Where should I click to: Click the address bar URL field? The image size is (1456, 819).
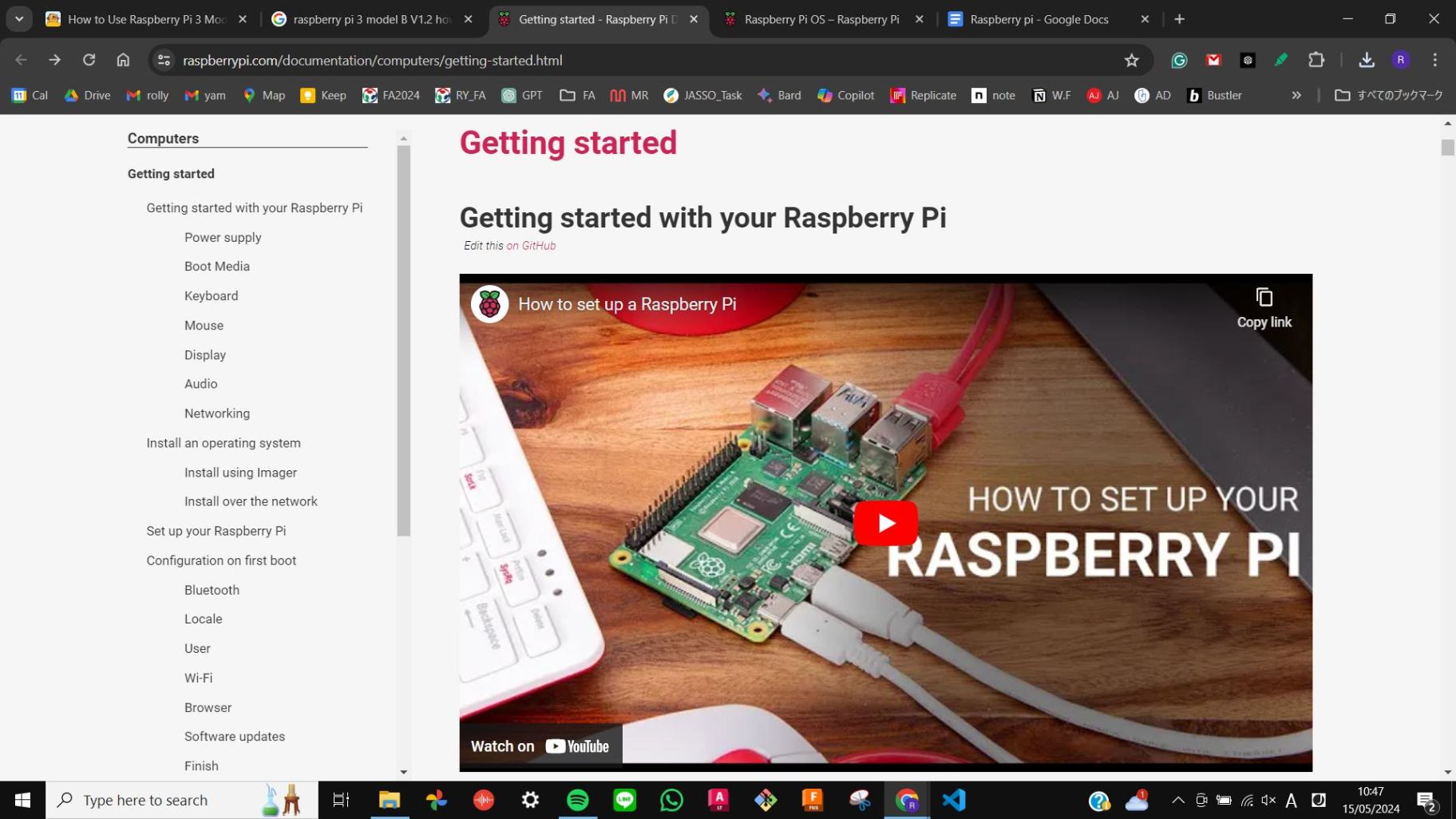pos(639,60)
